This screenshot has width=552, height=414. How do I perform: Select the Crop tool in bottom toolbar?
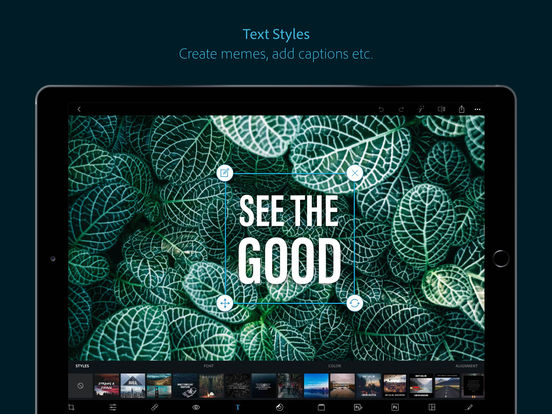point(71,407)
